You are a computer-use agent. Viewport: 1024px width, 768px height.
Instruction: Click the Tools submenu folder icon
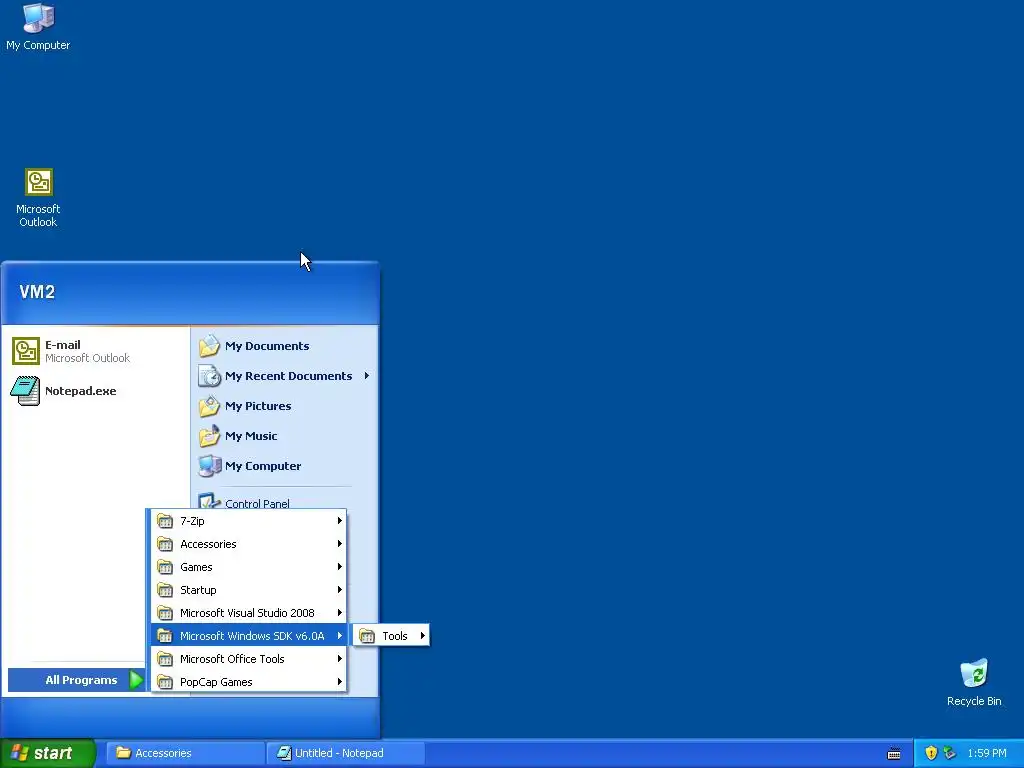[x=368, y=635]
